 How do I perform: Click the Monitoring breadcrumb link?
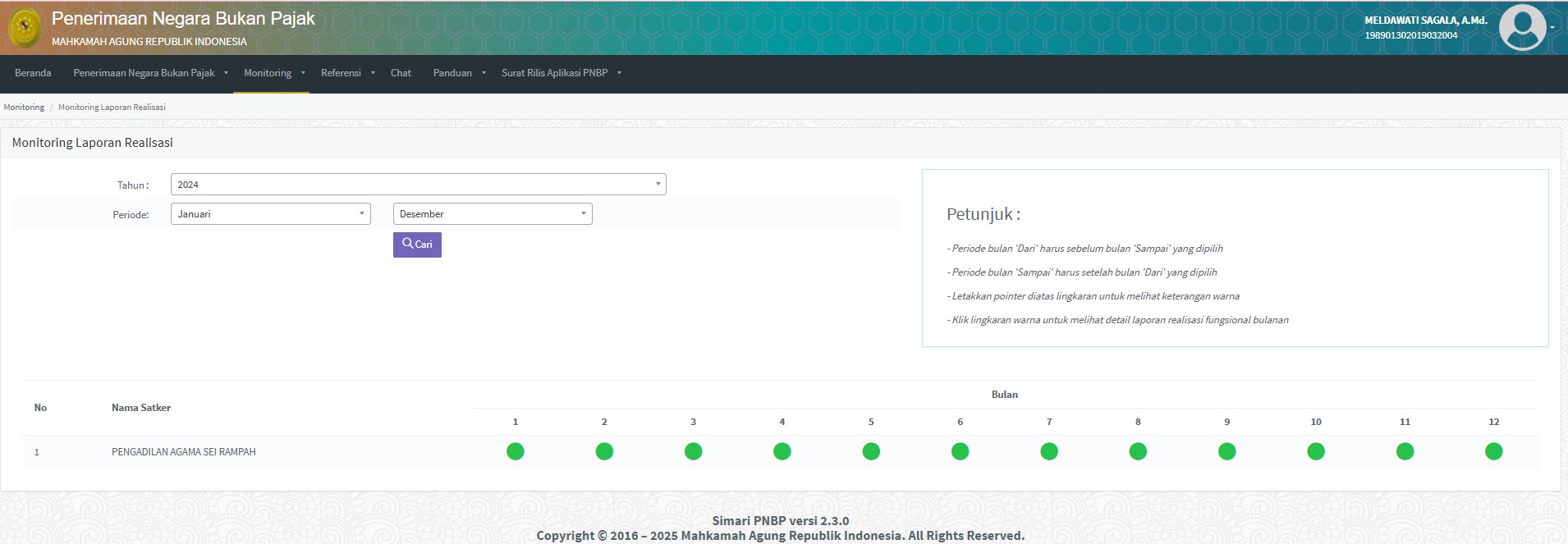(x=24, y=107)
